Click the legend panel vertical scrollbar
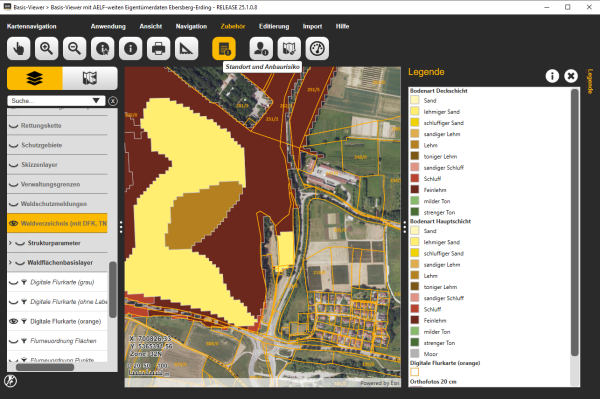This screenshot has width=600, height=399. (574, 222)
